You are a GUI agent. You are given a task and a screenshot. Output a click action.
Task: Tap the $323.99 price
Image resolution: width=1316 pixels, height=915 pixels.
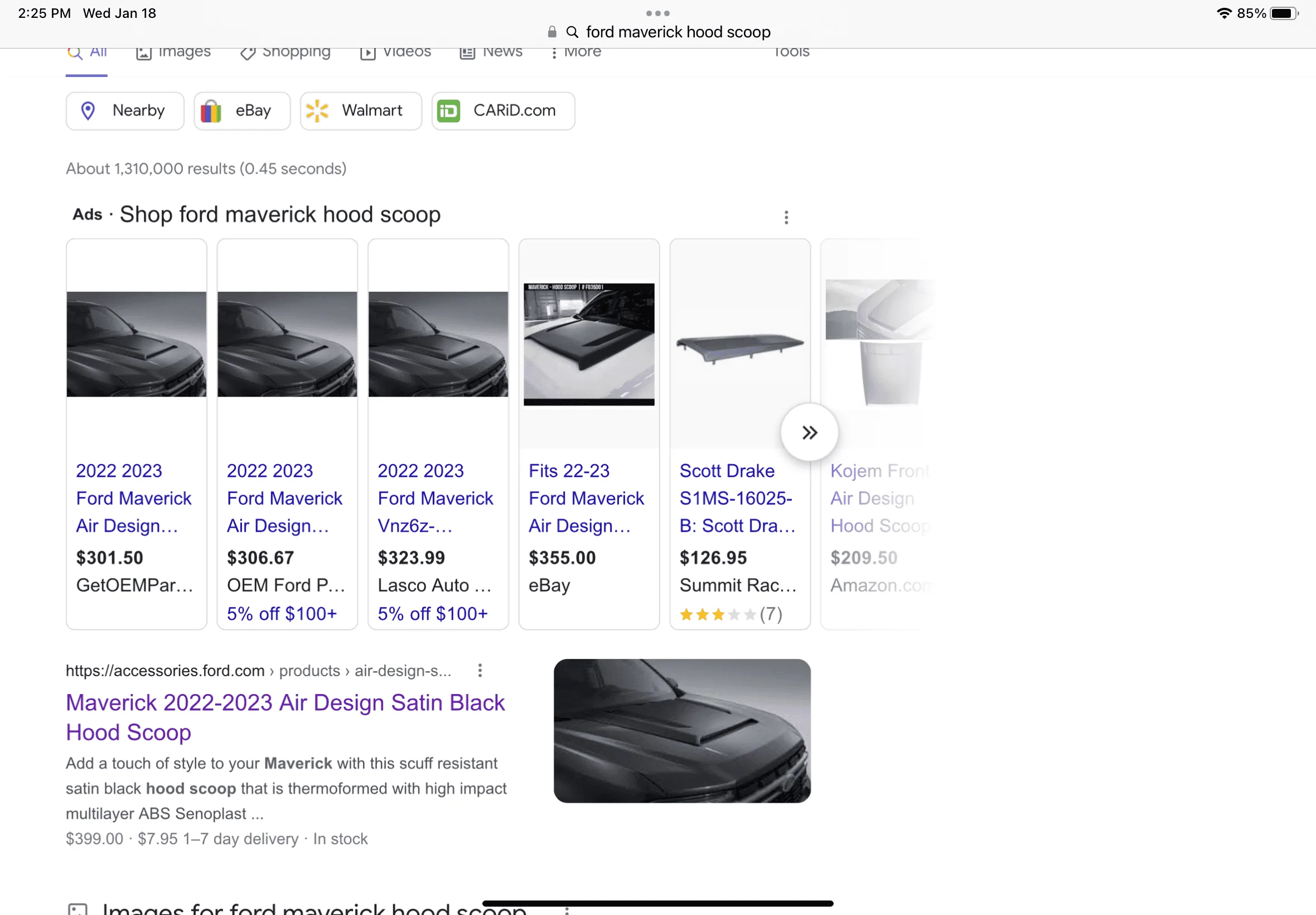point(412,558)
